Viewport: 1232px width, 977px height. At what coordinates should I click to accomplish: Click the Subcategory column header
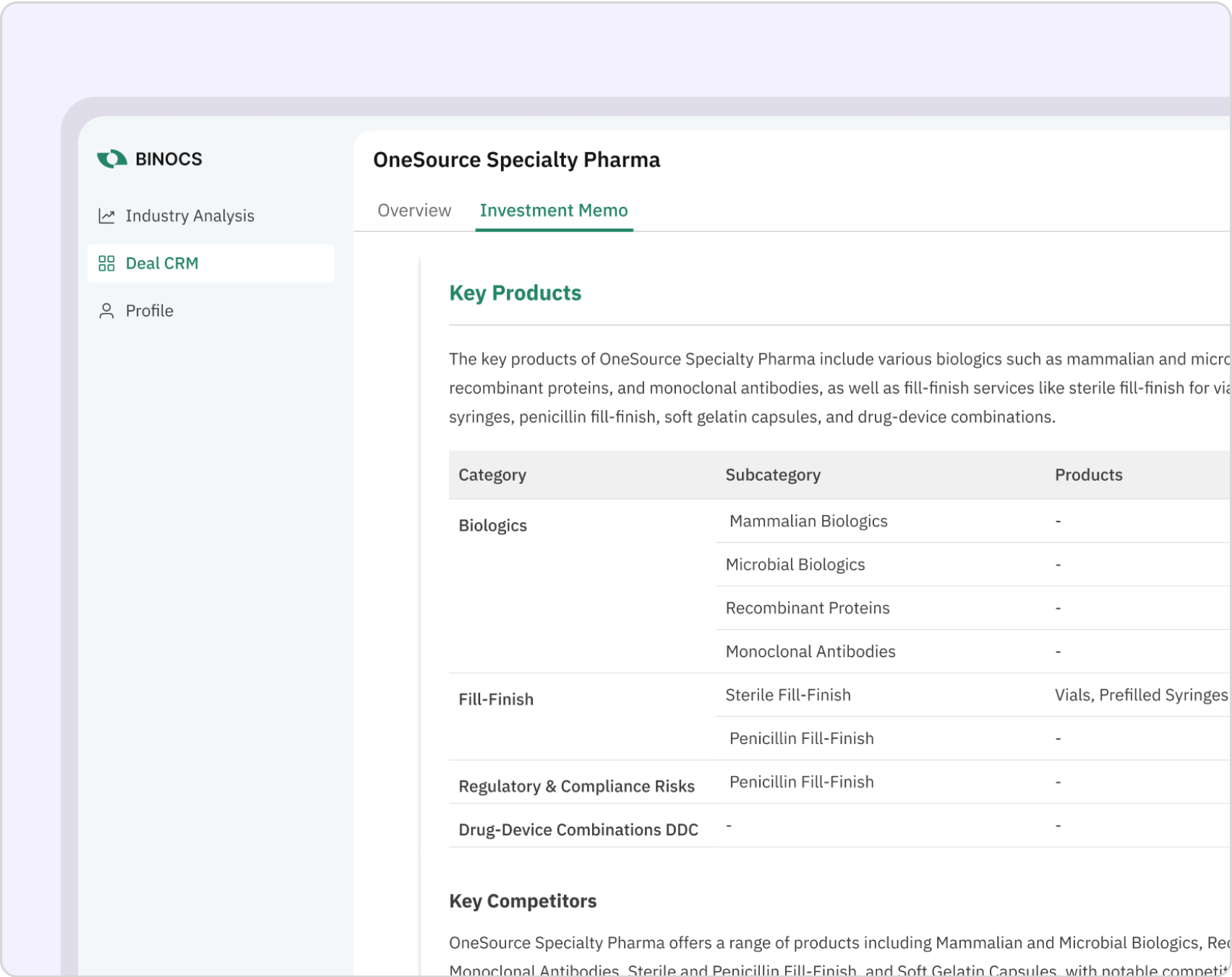pos(773,475)
